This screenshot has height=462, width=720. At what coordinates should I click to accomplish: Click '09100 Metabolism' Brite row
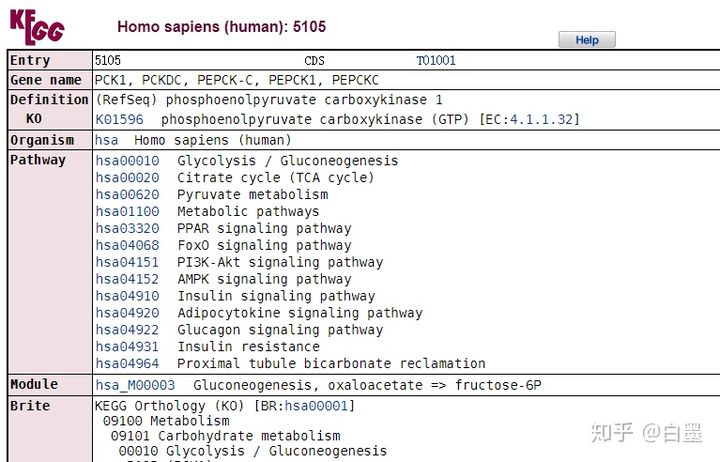click(166, 421)
